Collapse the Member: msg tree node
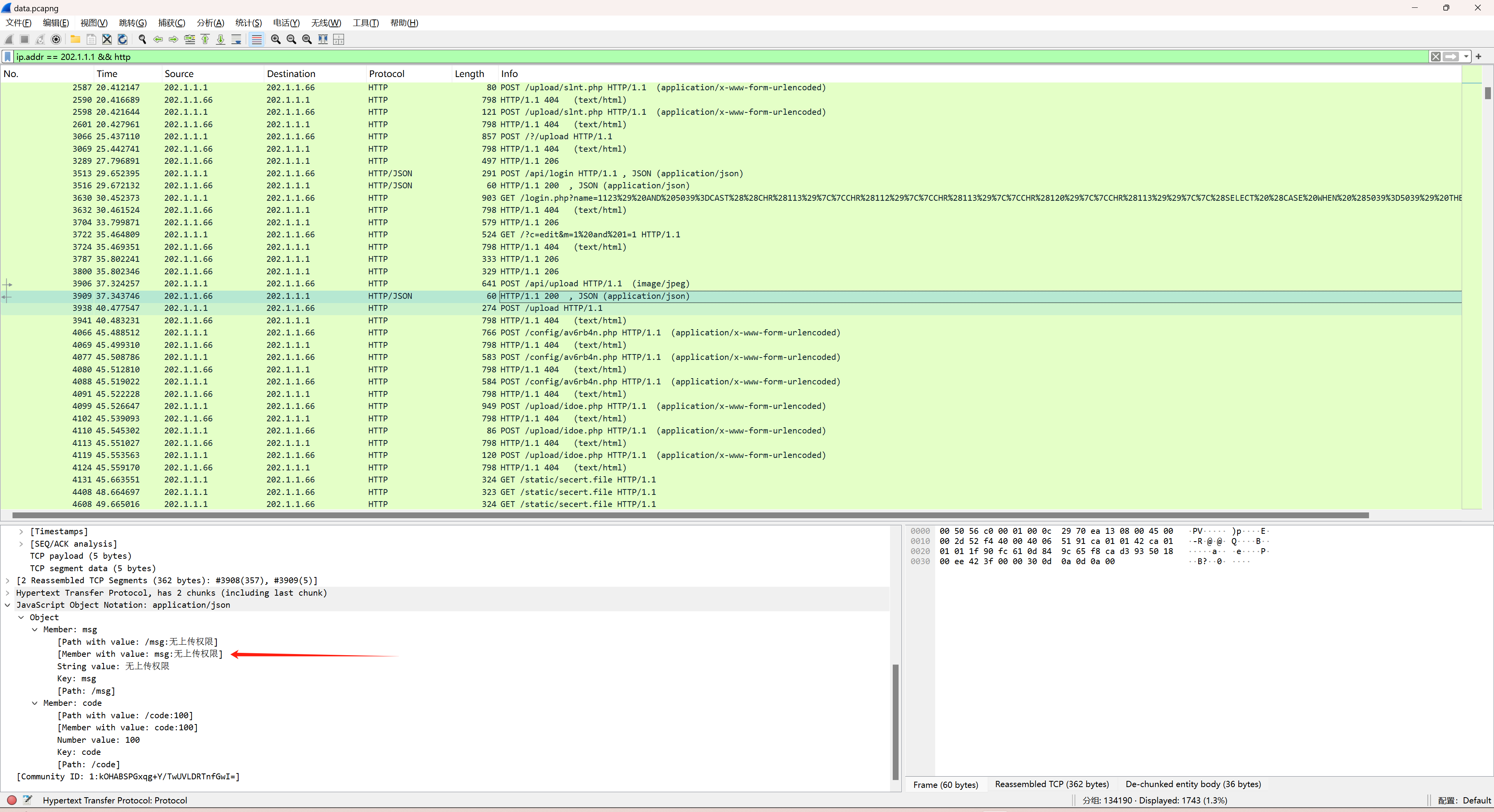This screenshot has height=812, width=1494. (x=35, y=629)
